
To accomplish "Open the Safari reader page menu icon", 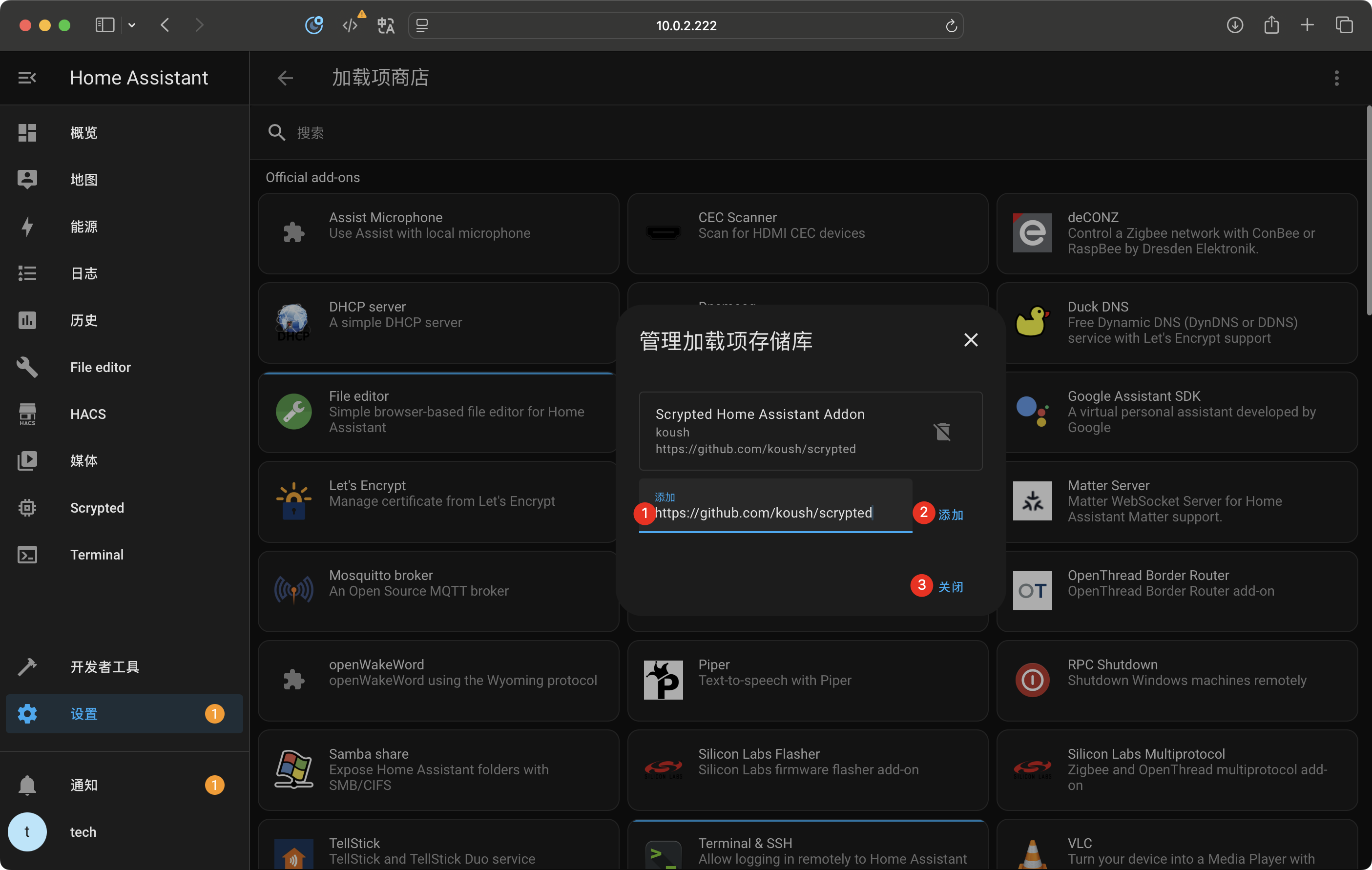I will [x=422, y=26].
